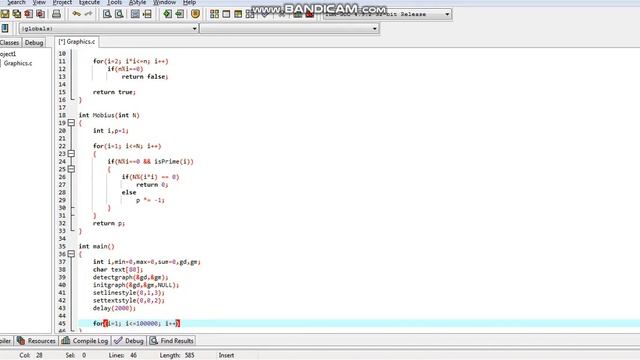The width and height of the screenshot is (640, 360).
Task: Click the Close file toolbar icon
Action: point(29,14)
